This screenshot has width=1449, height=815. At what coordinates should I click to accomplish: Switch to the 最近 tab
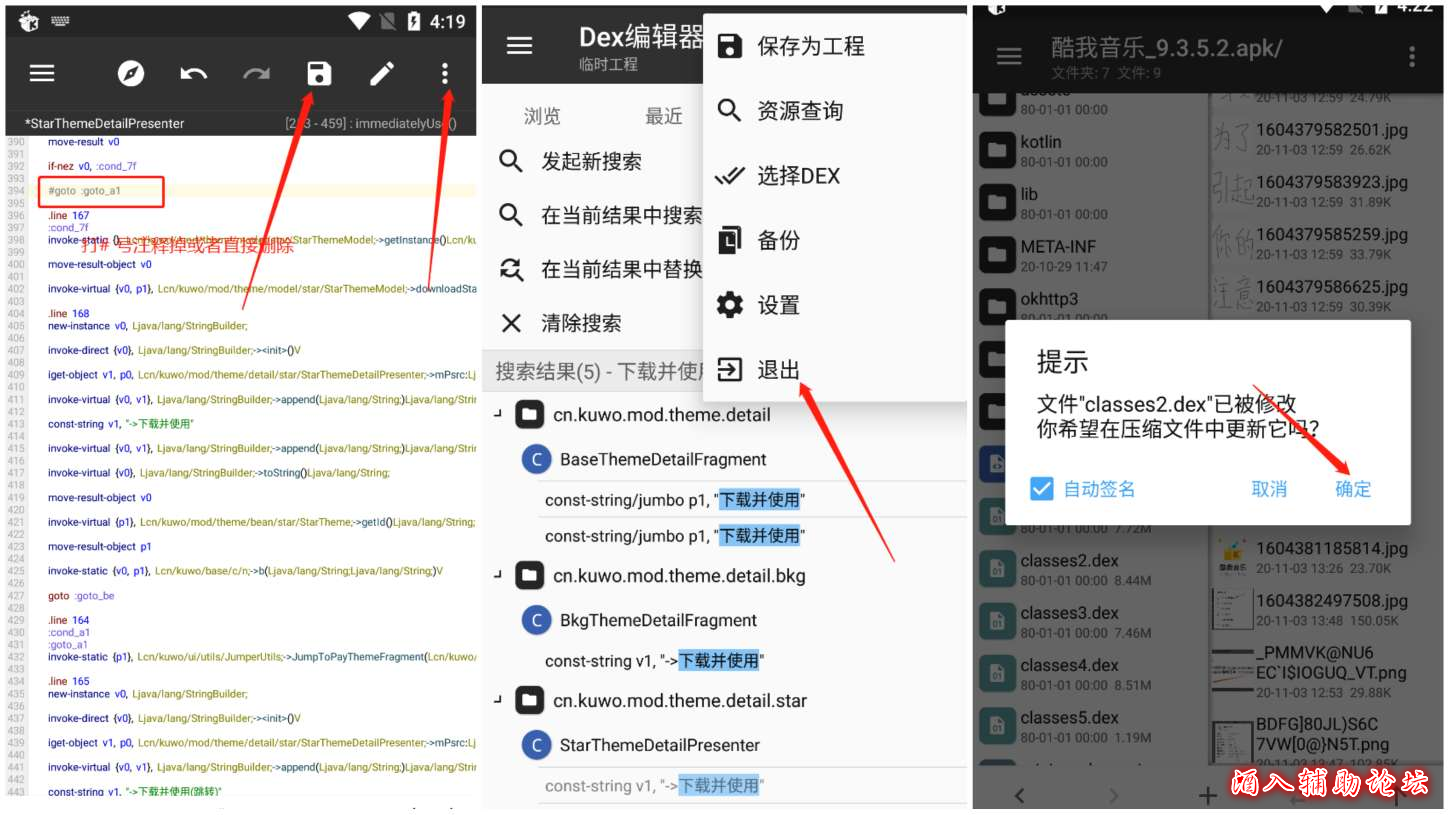(663, 117)
